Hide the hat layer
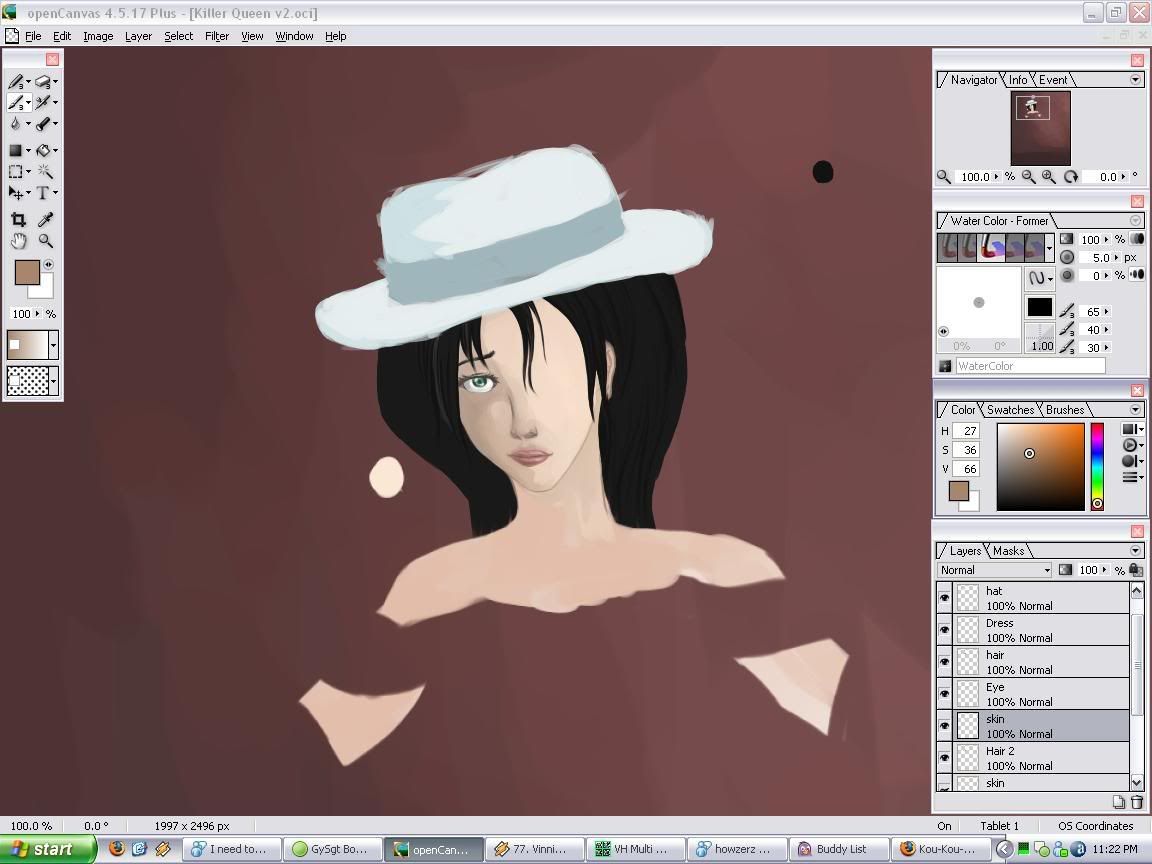Image resolution: width=1152 pixels, height=864 pixels. point(944,598)
